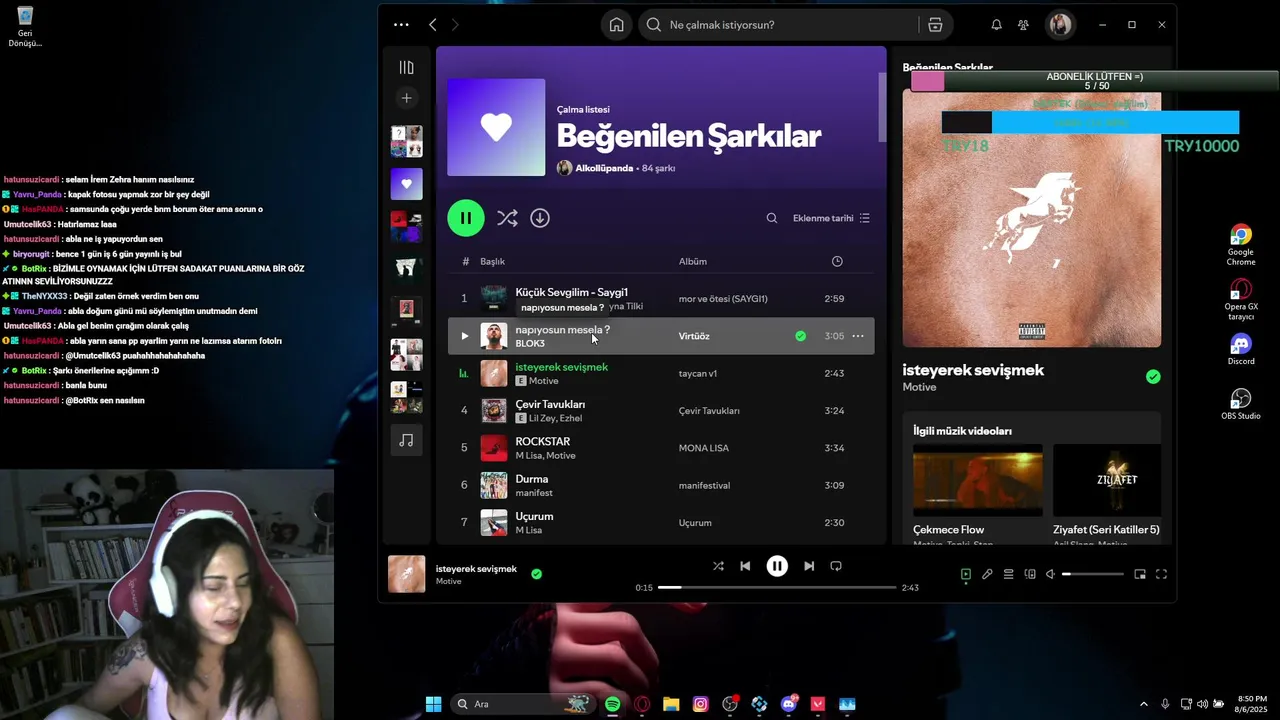Toggle shuffle in the bottom player controls
Image resolution: width=1280 pixels, height=720 pixels.
tap(718, 566)
